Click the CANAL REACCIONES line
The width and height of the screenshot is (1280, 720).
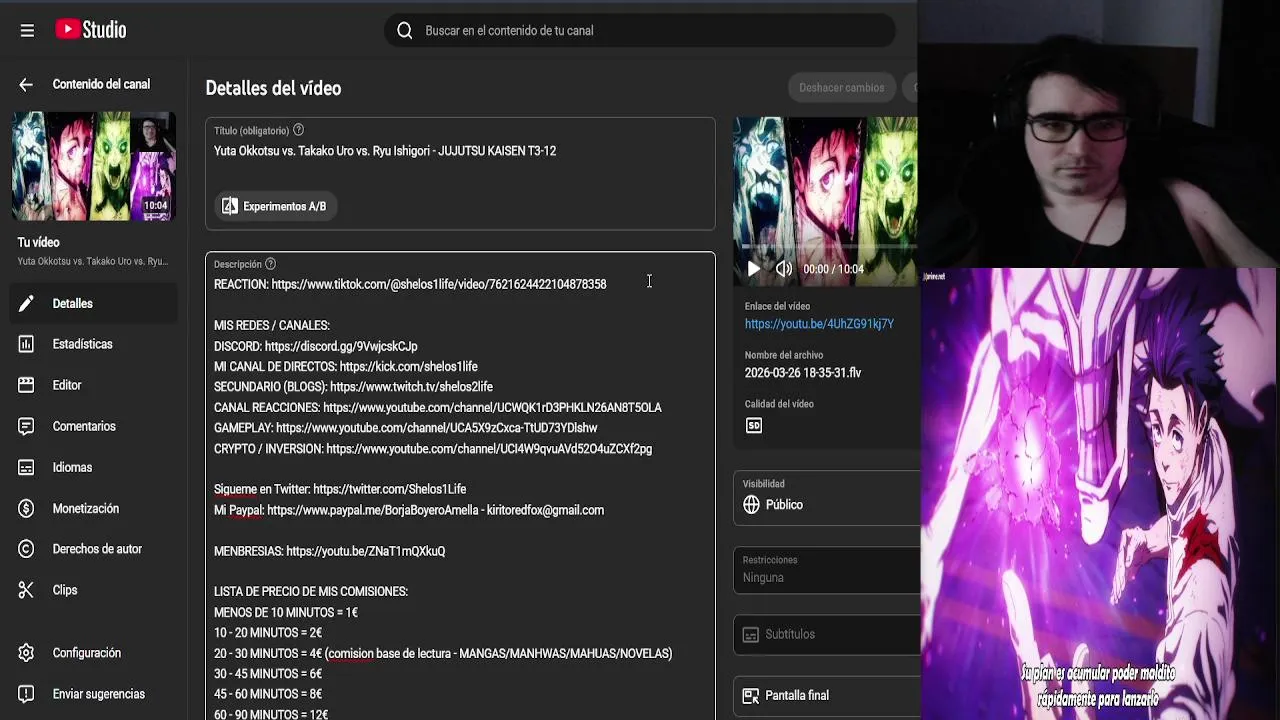click(x=438, y=408)
